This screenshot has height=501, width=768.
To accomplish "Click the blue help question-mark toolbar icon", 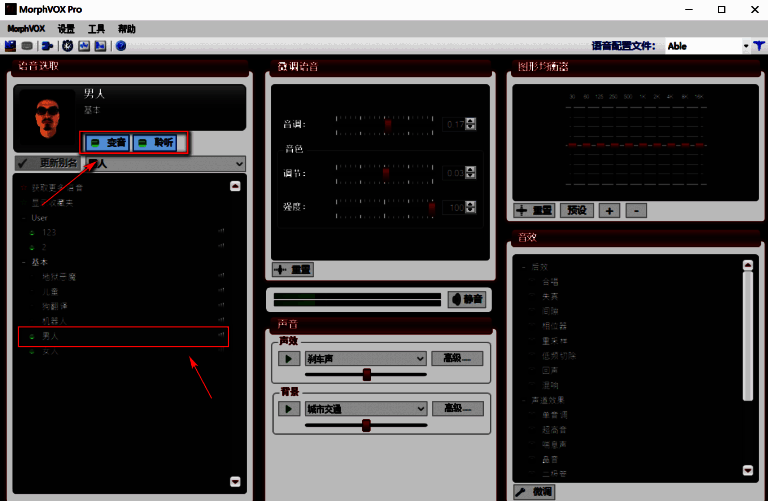I will click(x=121, y=46).
